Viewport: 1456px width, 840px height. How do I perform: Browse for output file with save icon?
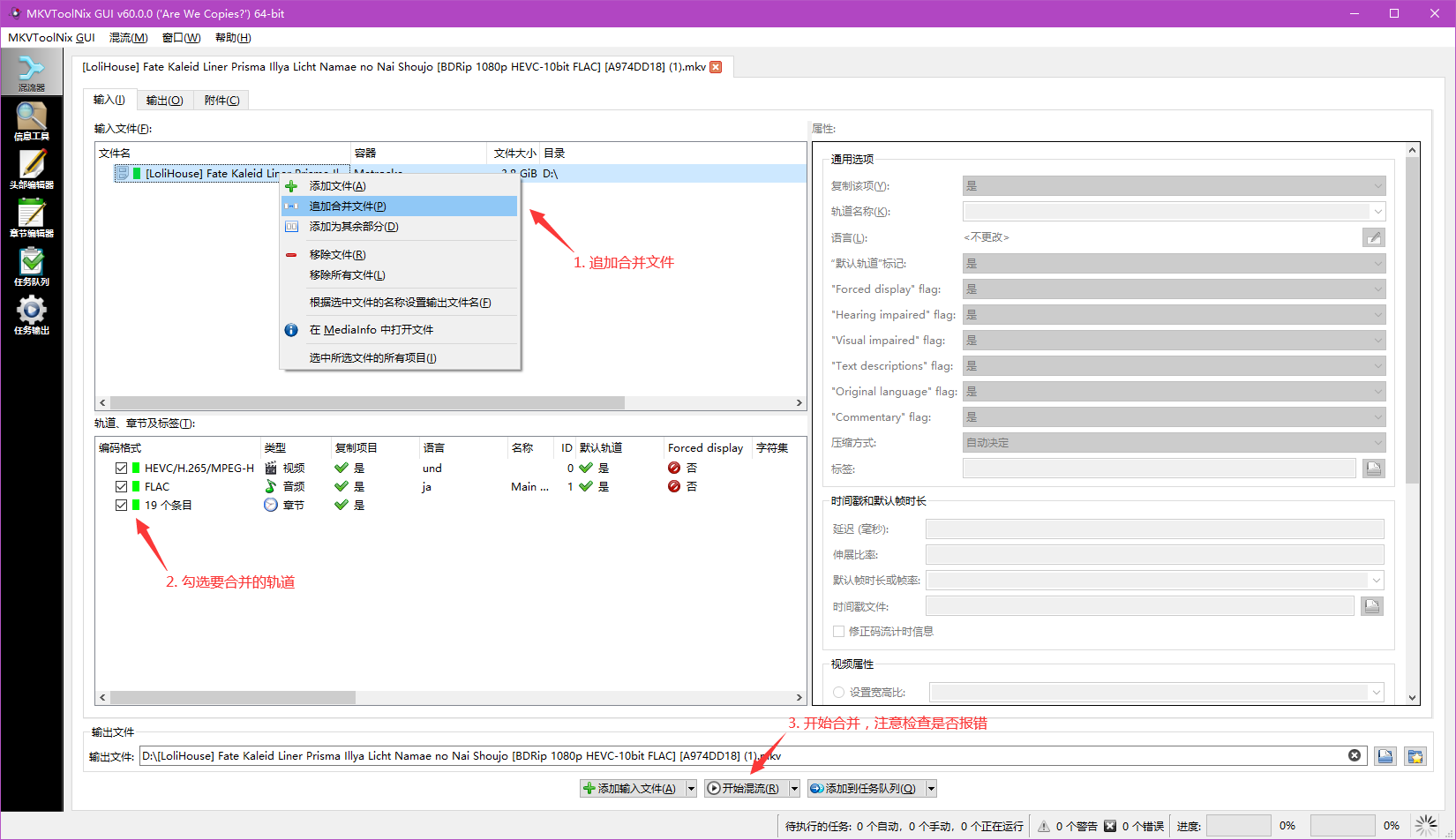1385,756
